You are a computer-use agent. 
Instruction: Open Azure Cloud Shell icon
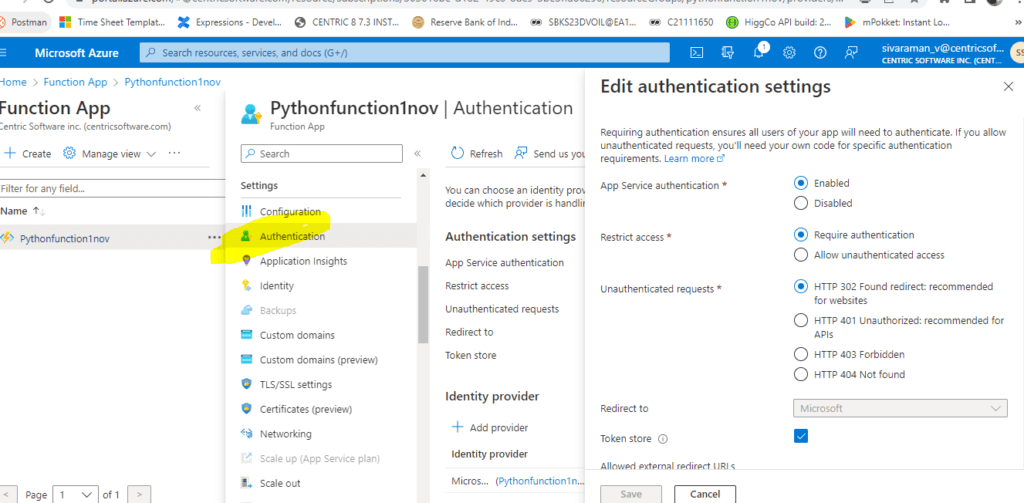click(697, 53)
